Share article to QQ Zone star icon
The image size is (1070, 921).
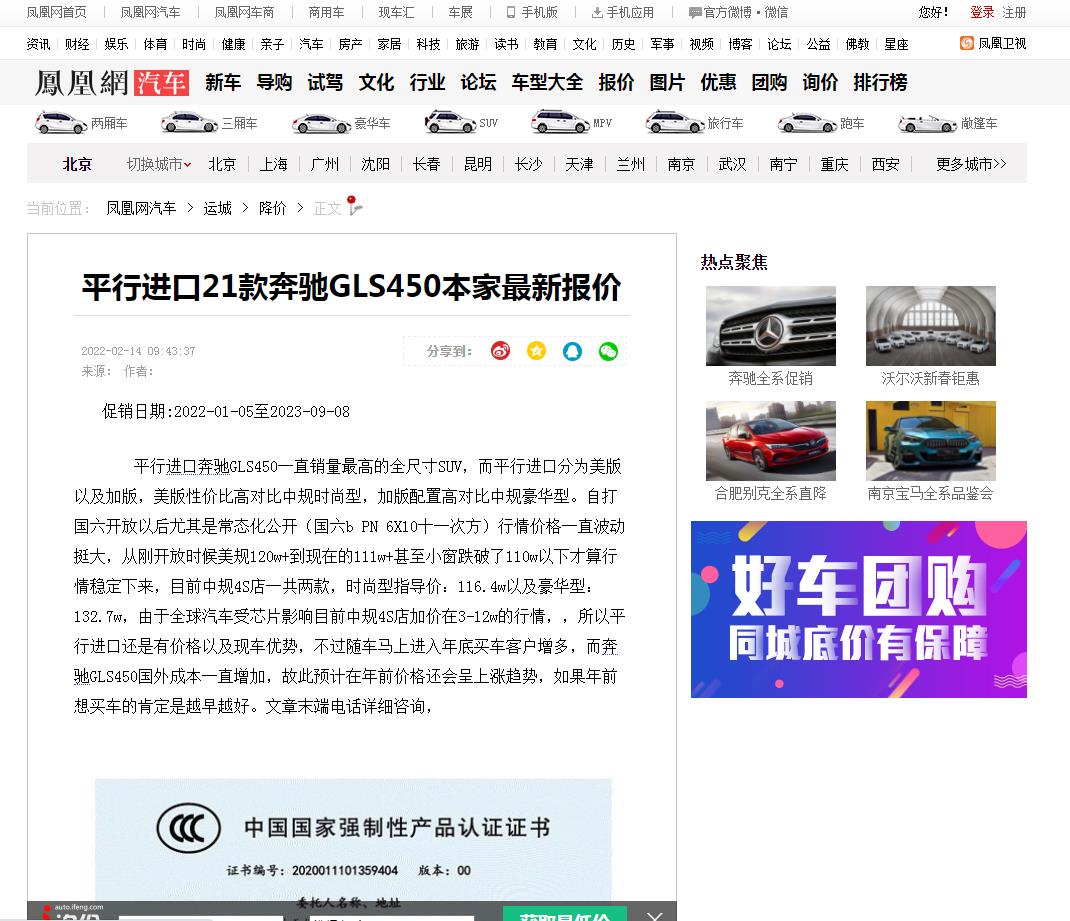point(536,351)
